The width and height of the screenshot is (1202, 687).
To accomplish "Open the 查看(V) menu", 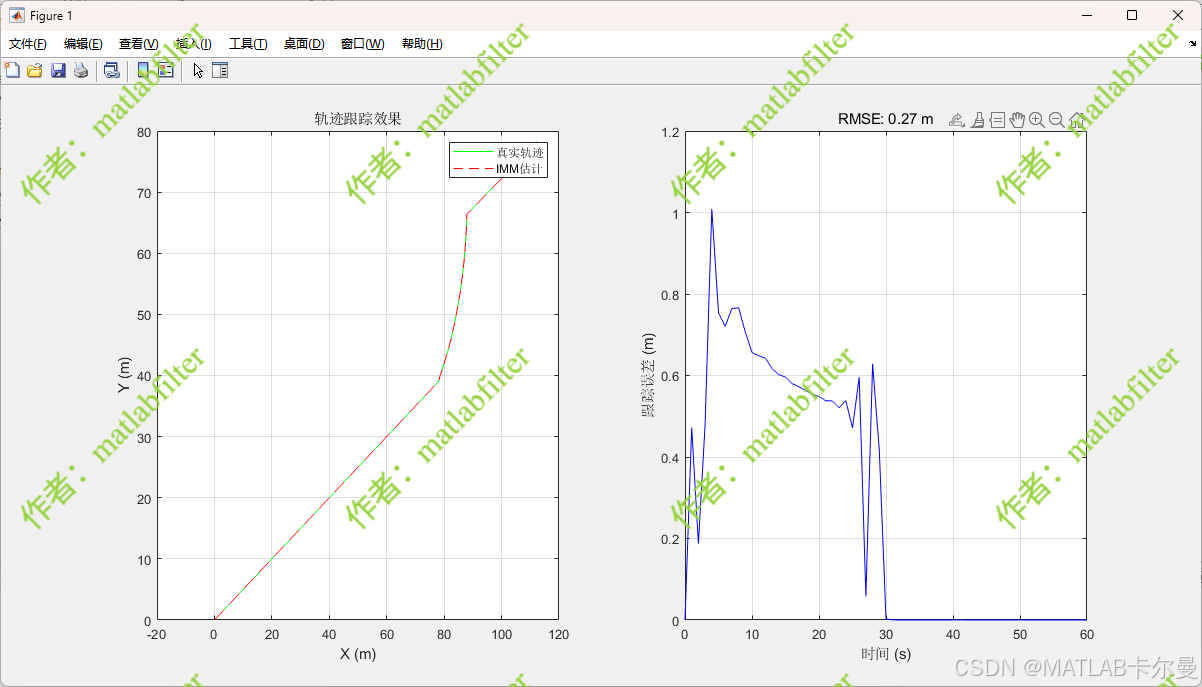I will click(138, 44).
